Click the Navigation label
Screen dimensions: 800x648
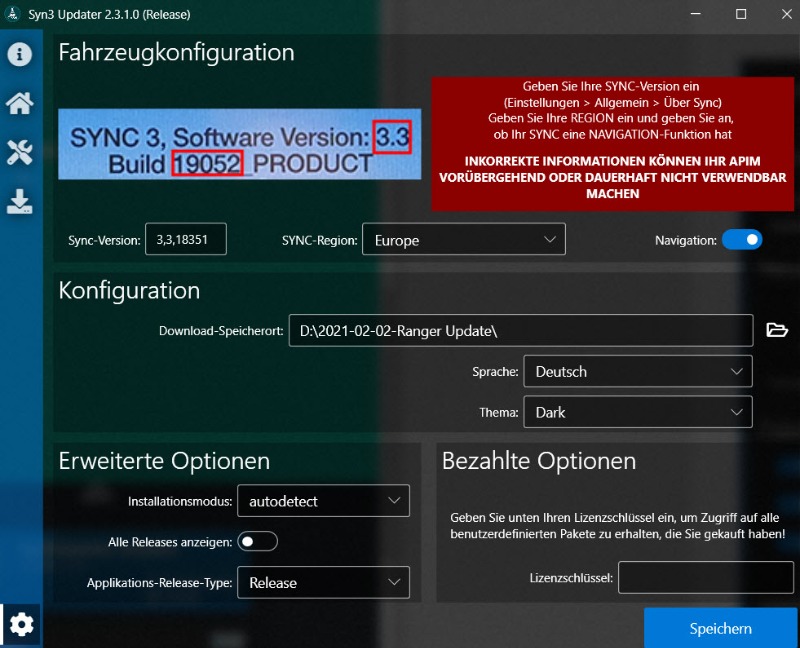[x=686, y=240]
